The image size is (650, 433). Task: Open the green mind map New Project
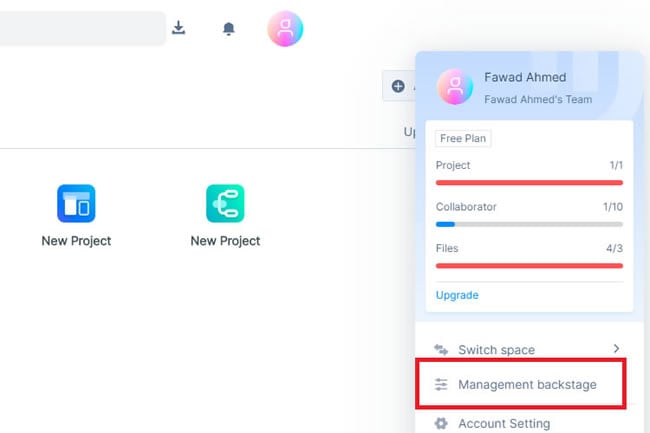pos(225,203)
